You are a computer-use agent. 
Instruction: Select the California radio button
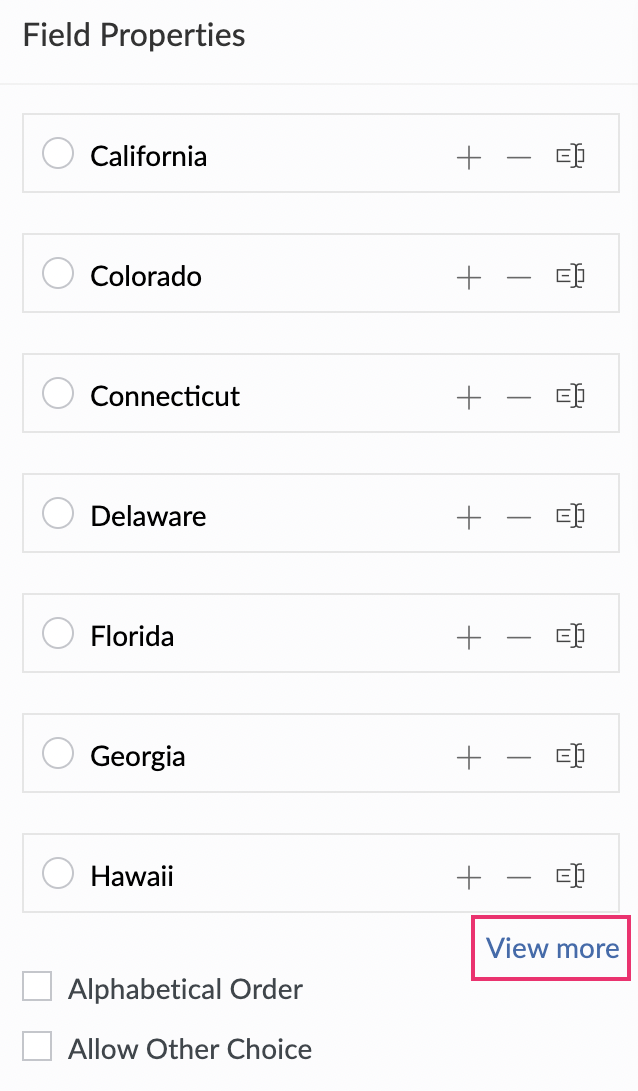[58, 154]
